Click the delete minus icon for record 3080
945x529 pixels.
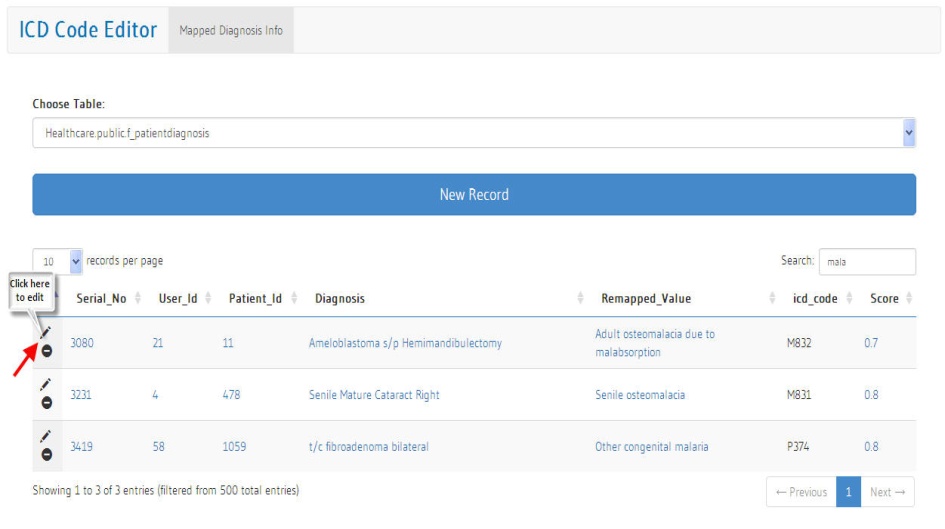[x=46, y=350]
